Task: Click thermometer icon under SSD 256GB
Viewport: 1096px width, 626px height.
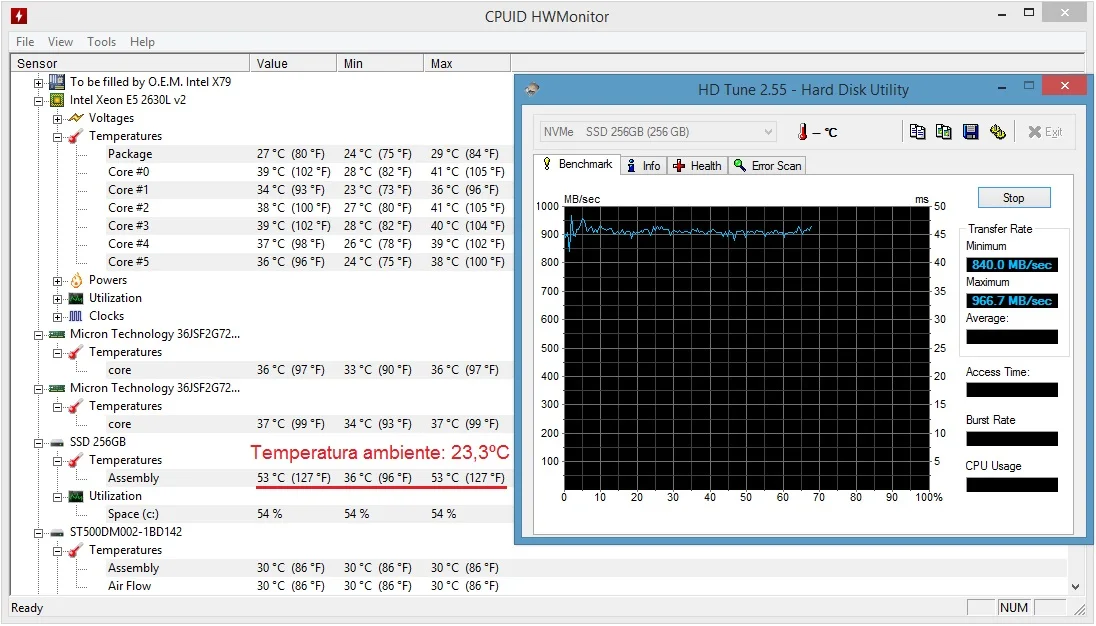Action: coord(75,460)
